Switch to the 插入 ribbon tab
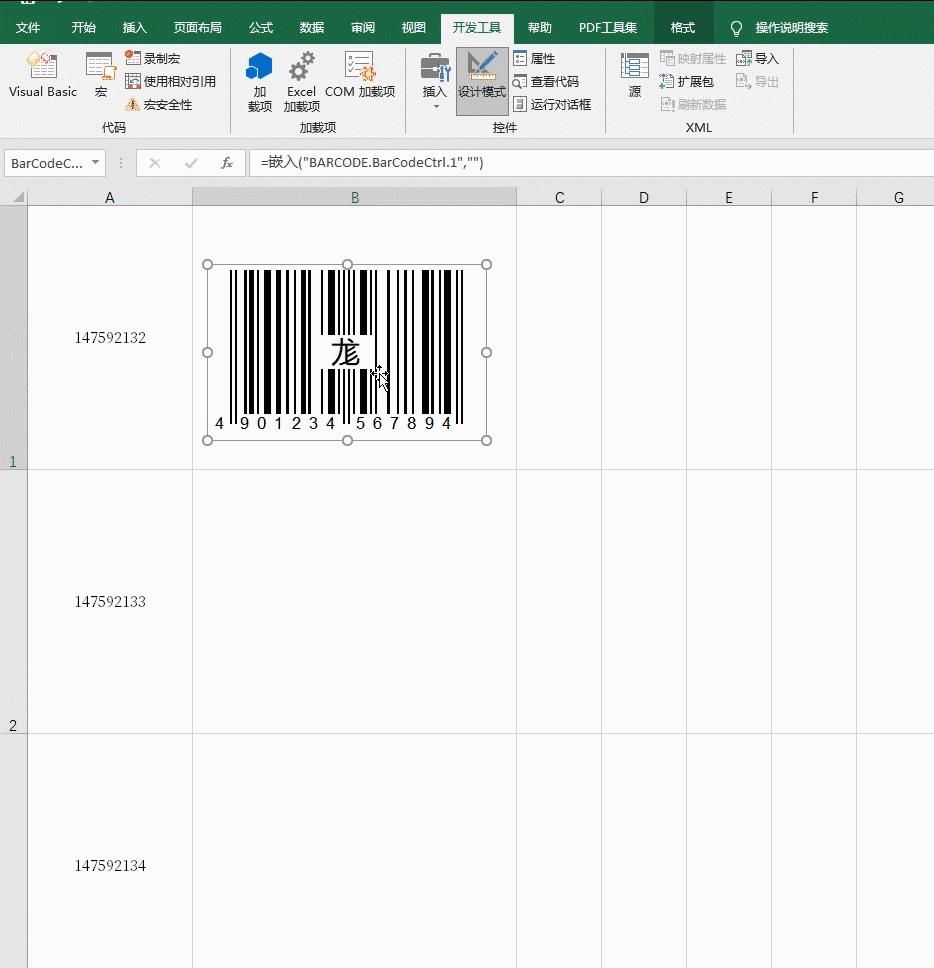 [135, 27]
